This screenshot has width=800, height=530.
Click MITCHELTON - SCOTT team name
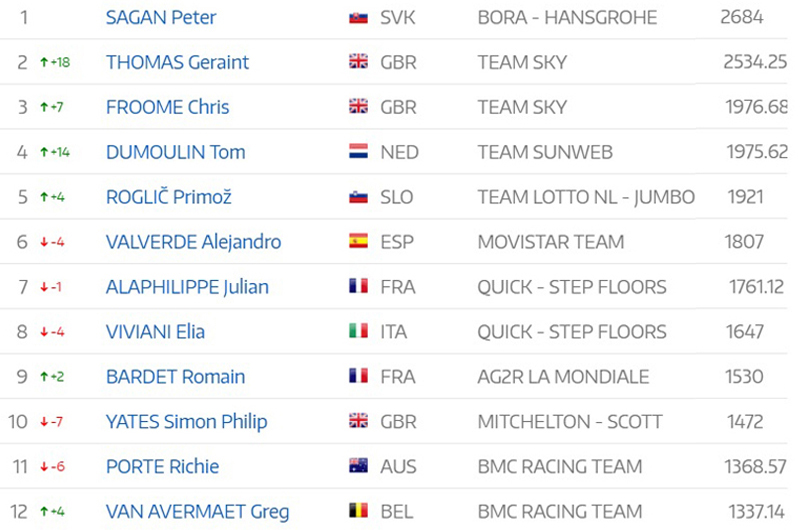pyautogui.click(x=569, y=421)
